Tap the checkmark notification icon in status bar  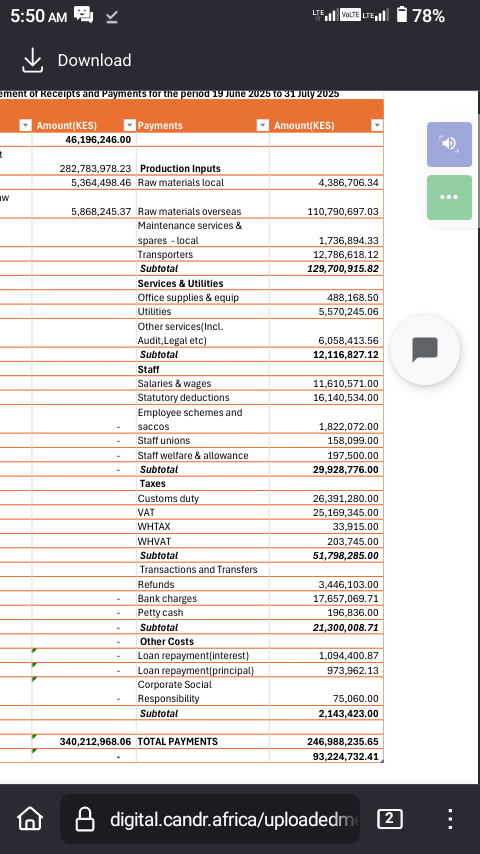pyautogui.click(x=112, y=18)
